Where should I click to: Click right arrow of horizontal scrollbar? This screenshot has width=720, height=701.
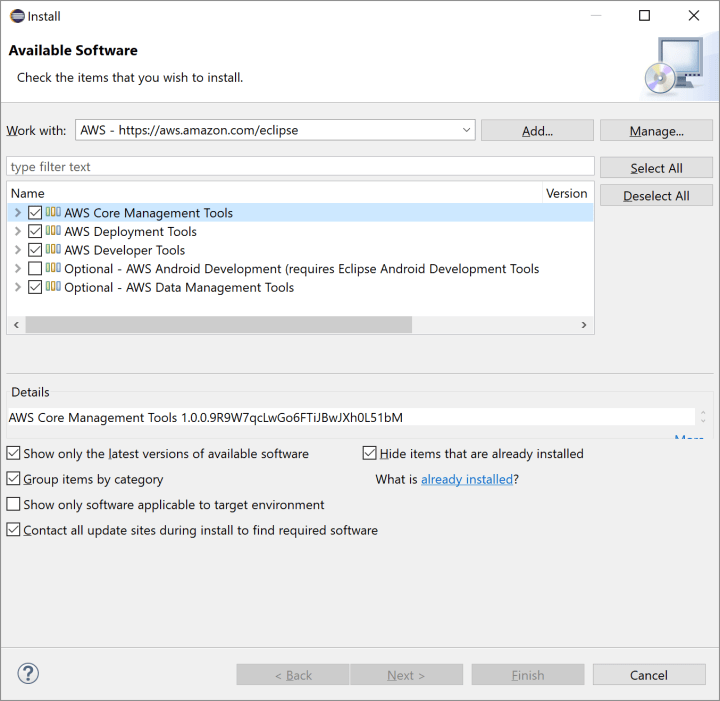pos(585,325)
